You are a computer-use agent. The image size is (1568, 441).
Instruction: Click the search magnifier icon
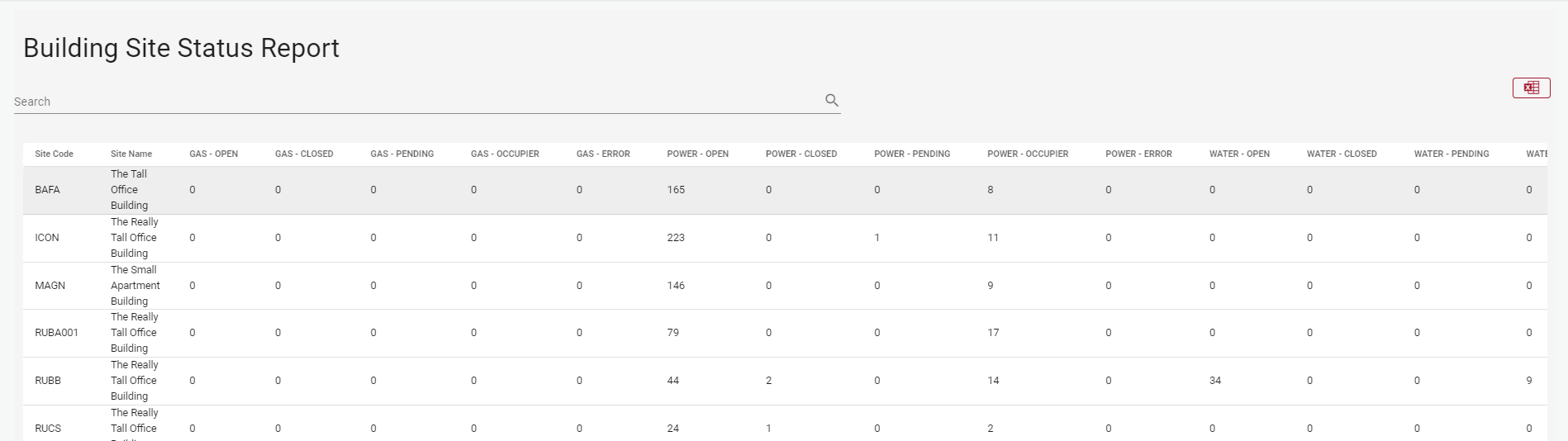[x=831, y=100]
